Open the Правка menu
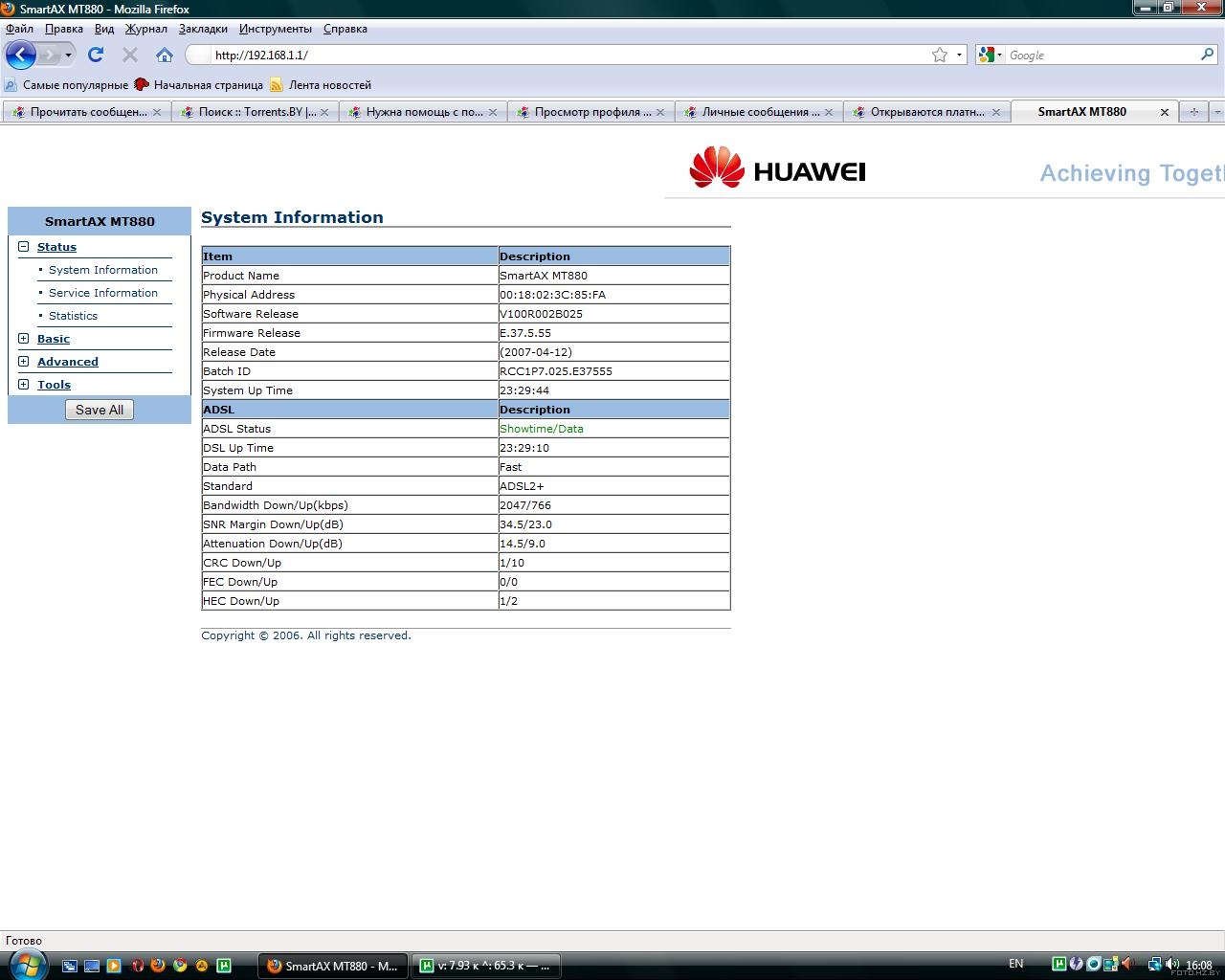 tap(64, 29)
